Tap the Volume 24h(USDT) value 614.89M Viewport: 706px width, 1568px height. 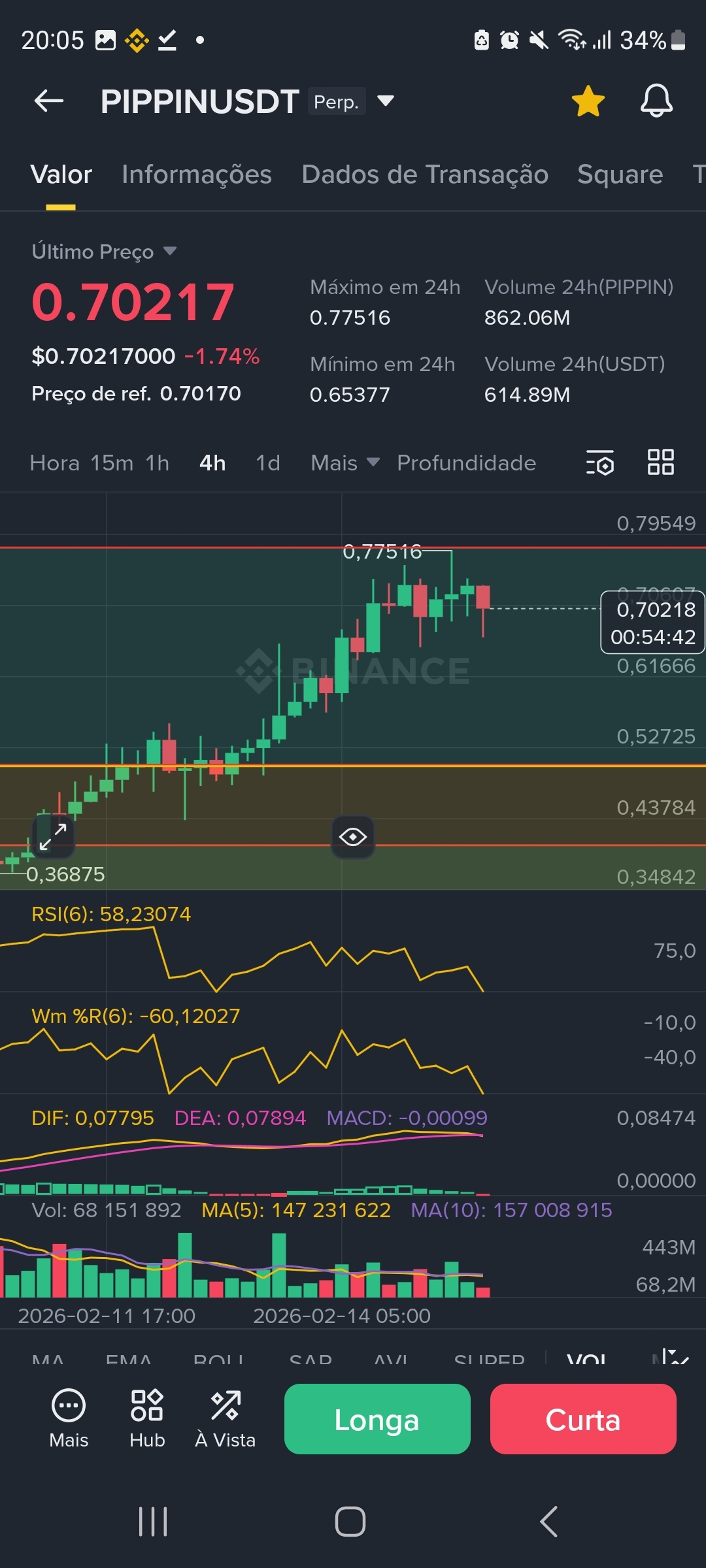click(527, 395)
